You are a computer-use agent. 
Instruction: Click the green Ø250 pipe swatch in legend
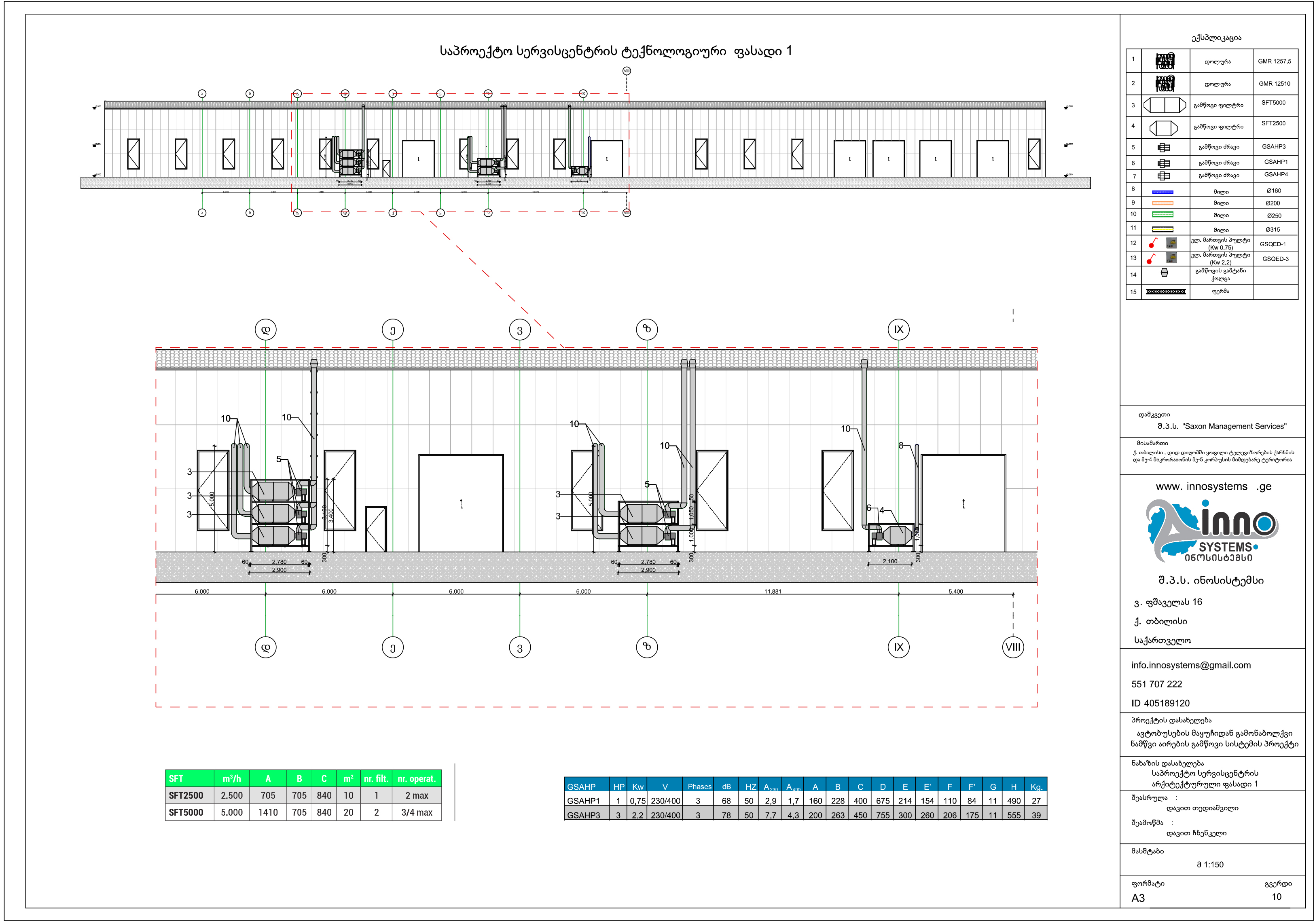[1163, 215]
